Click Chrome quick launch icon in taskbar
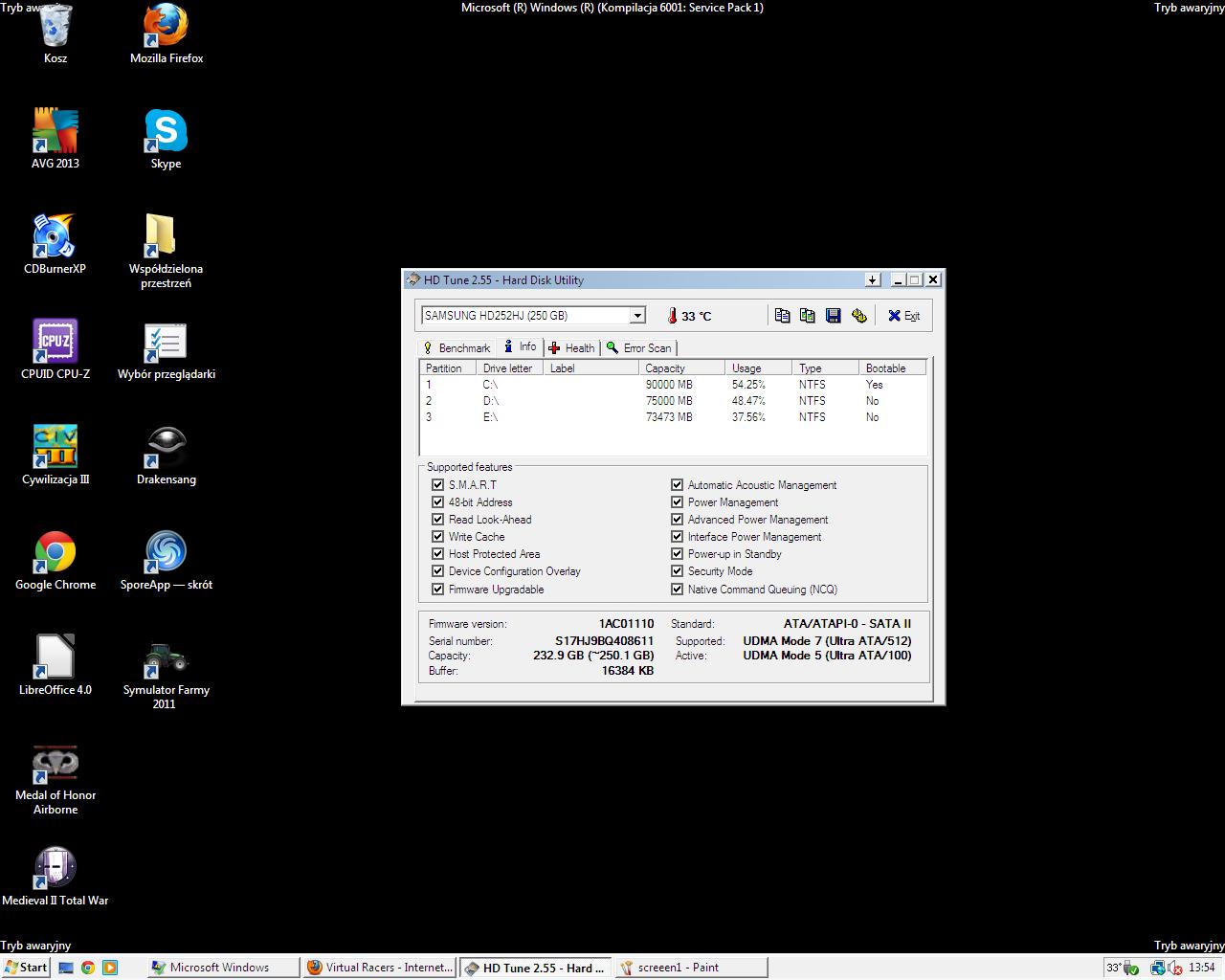This screenshot has width=1225, height=980. 88,968
